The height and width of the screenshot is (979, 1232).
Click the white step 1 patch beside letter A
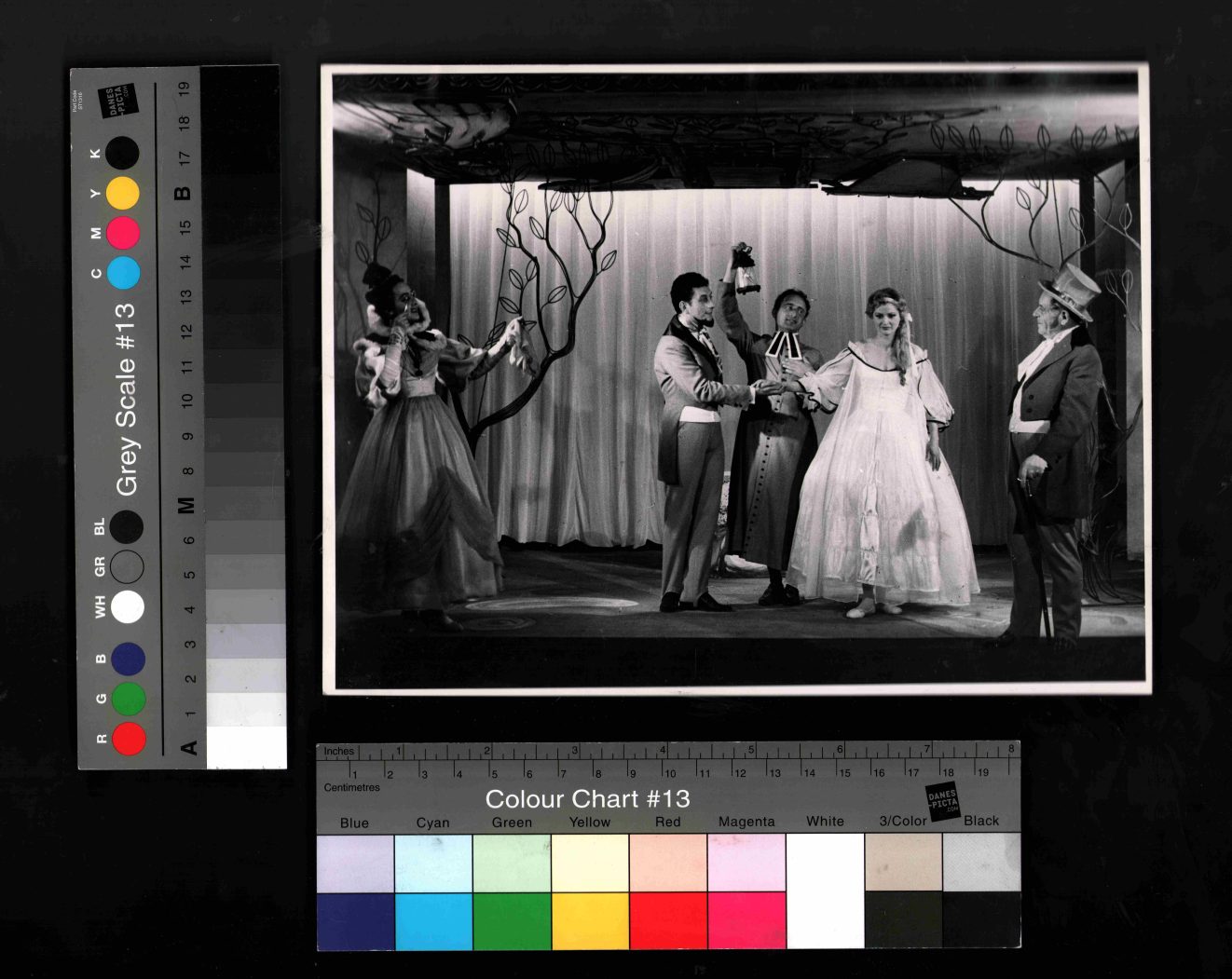246,747
